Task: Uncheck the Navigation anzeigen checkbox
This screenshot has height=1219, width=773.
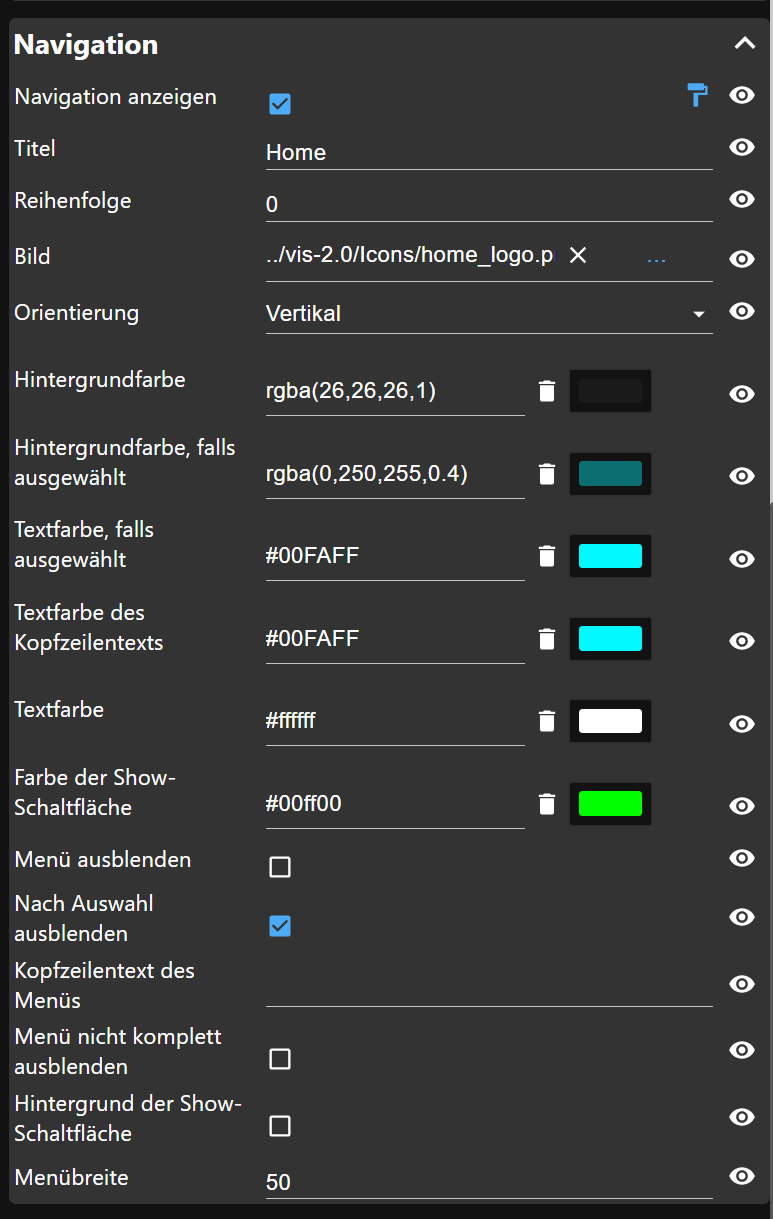Action: (x=280, y=104)
